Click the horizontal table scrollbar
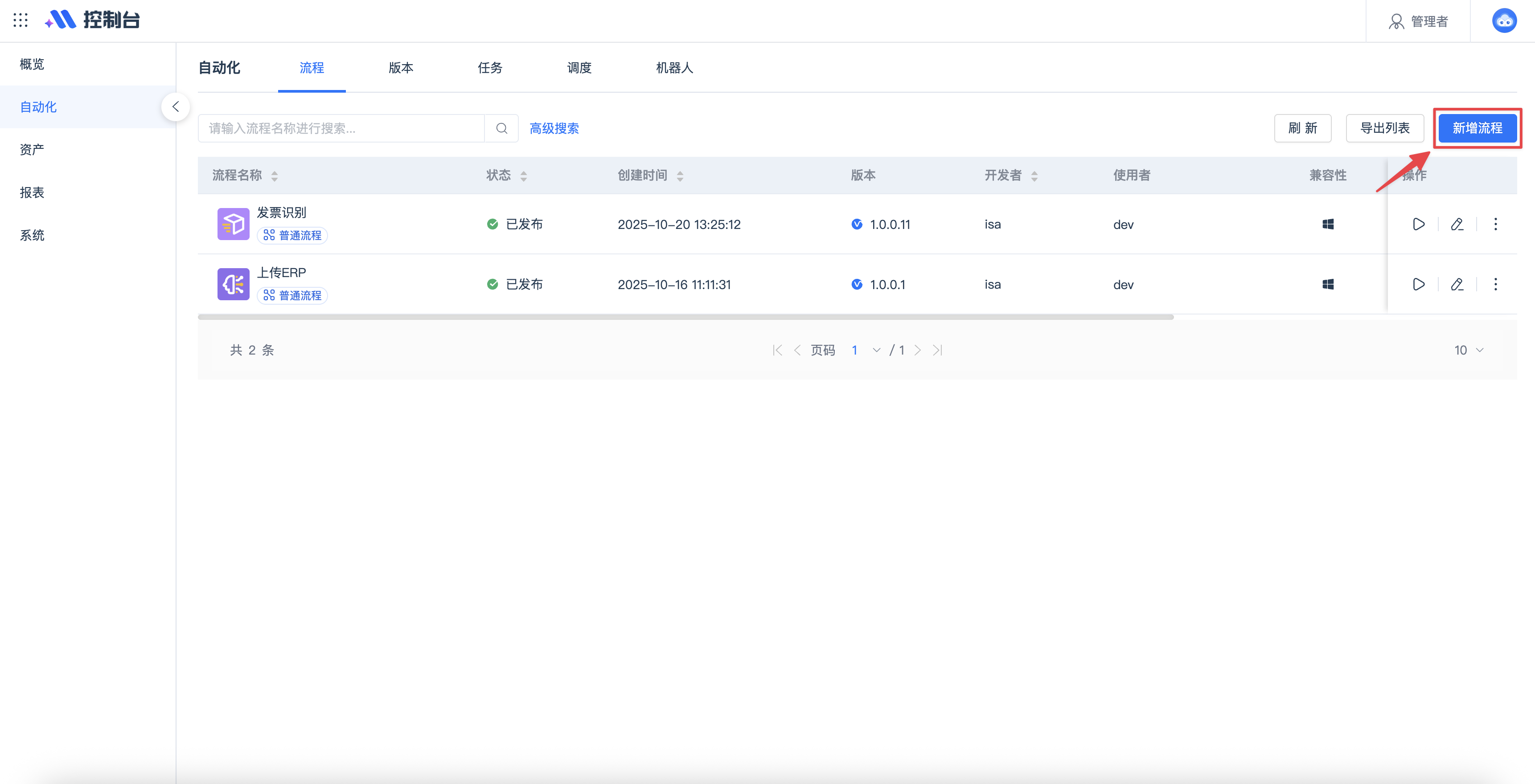The height and width of the screenshot is (784, 1535). (x=685, y=317)
